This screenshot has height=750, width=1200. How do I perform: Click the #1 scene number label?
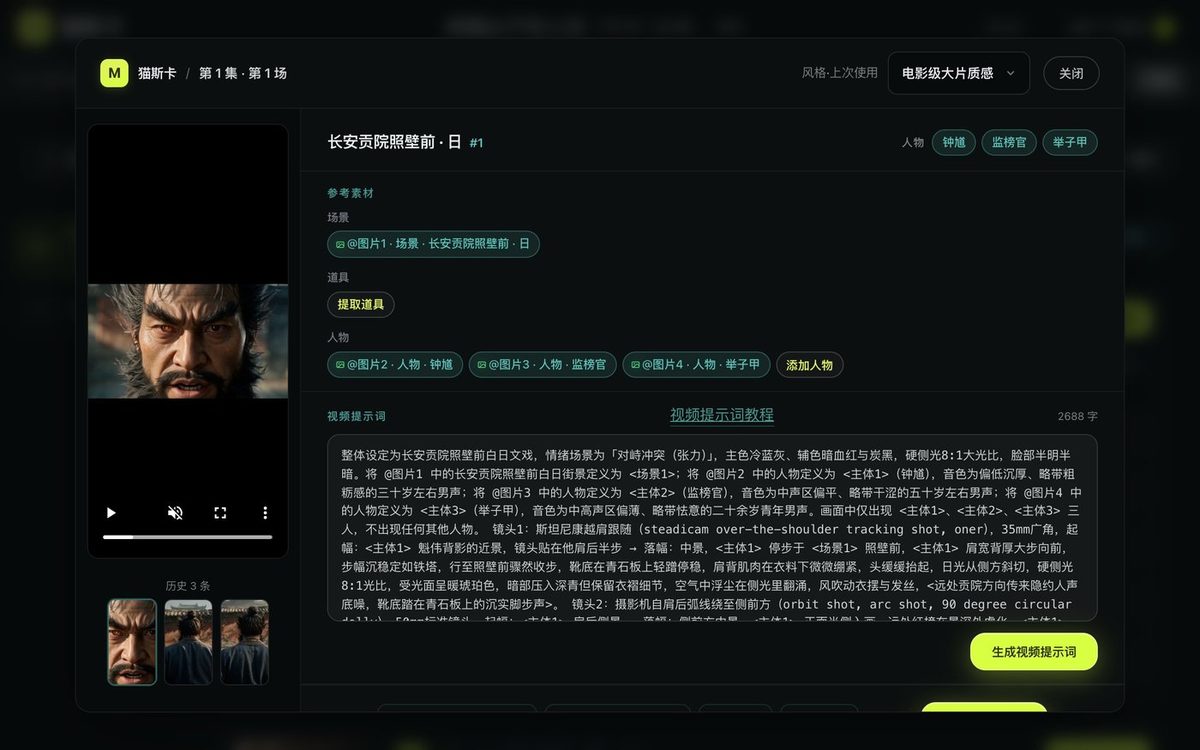click(477, 143)
